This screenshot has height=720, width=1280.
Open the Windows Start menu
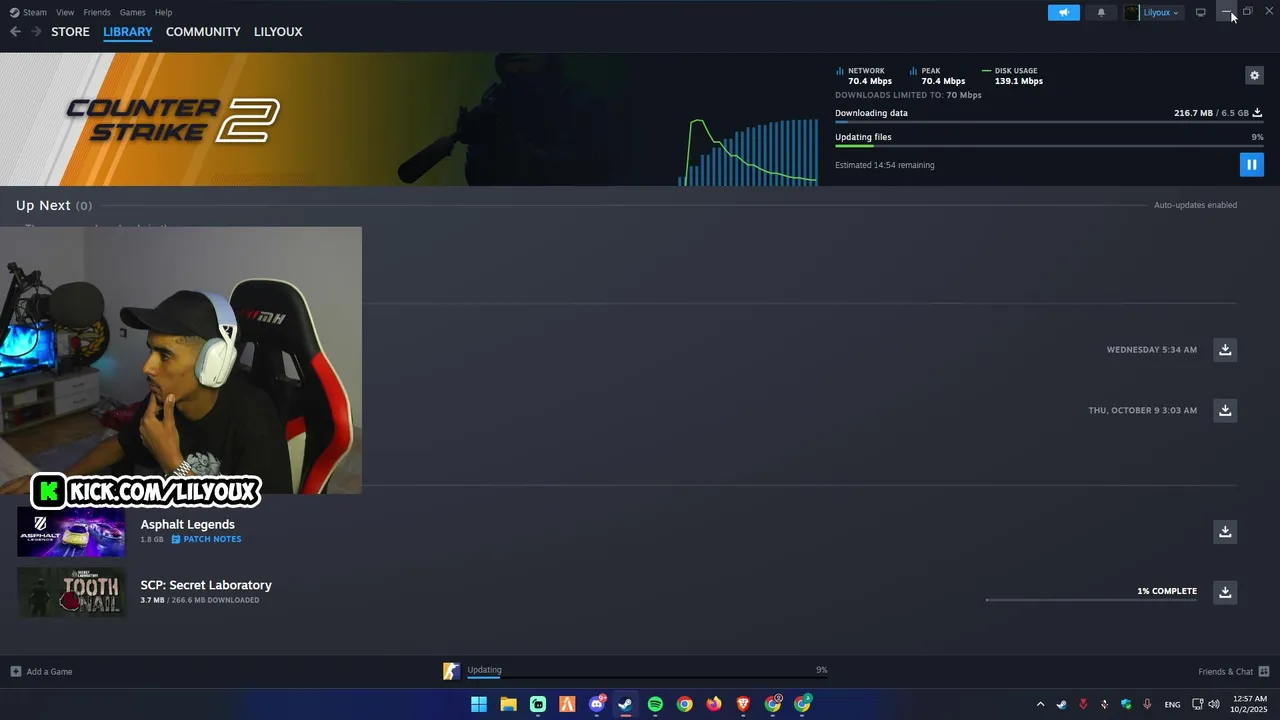point(479,704)
